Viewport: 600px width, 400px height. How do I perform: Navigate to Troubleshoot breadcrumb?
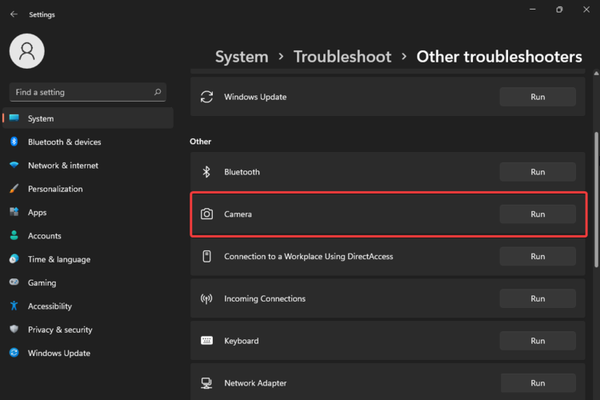point(342,57)
